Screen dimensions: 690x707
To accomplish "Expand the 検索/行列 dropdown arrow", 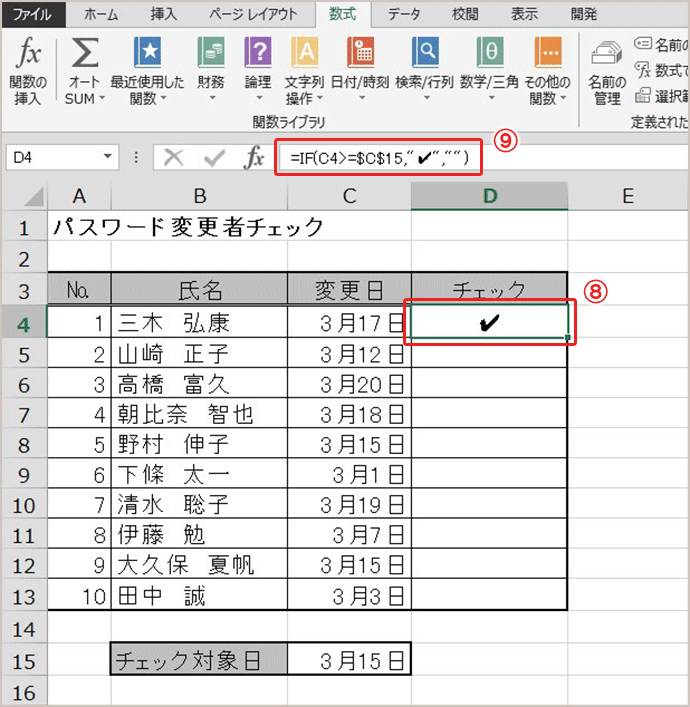I will tap(426, 98).
